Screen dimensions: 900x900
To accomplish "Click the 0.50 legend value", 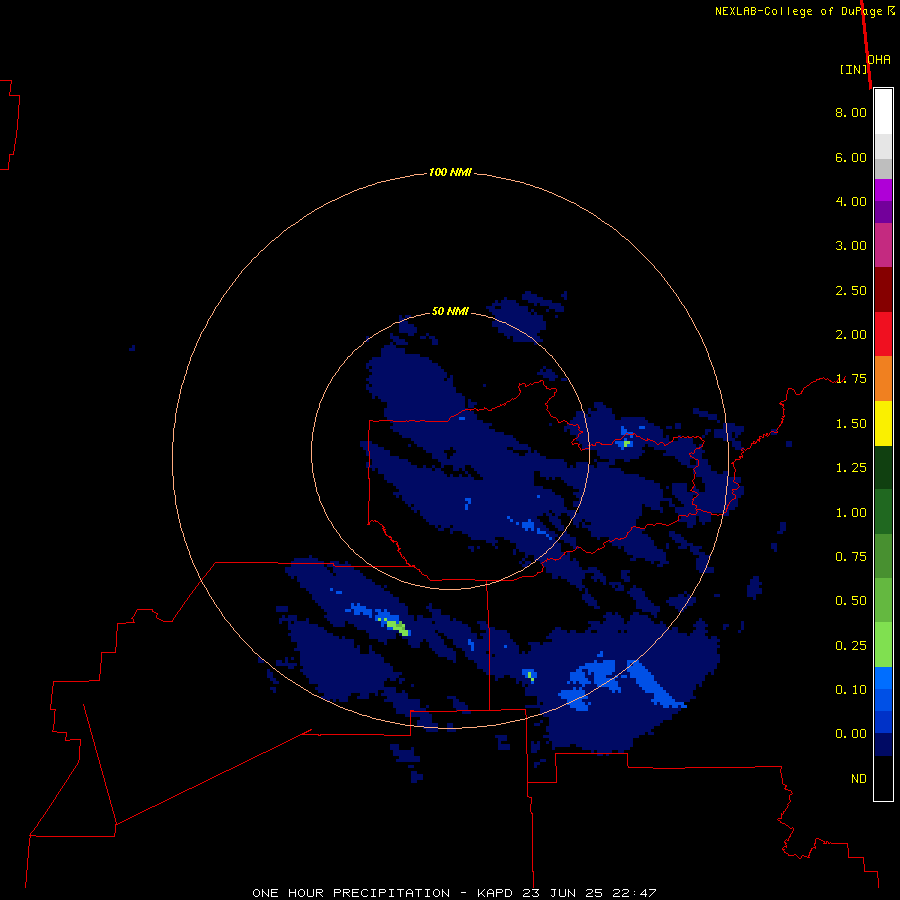I will click(851, 601).
